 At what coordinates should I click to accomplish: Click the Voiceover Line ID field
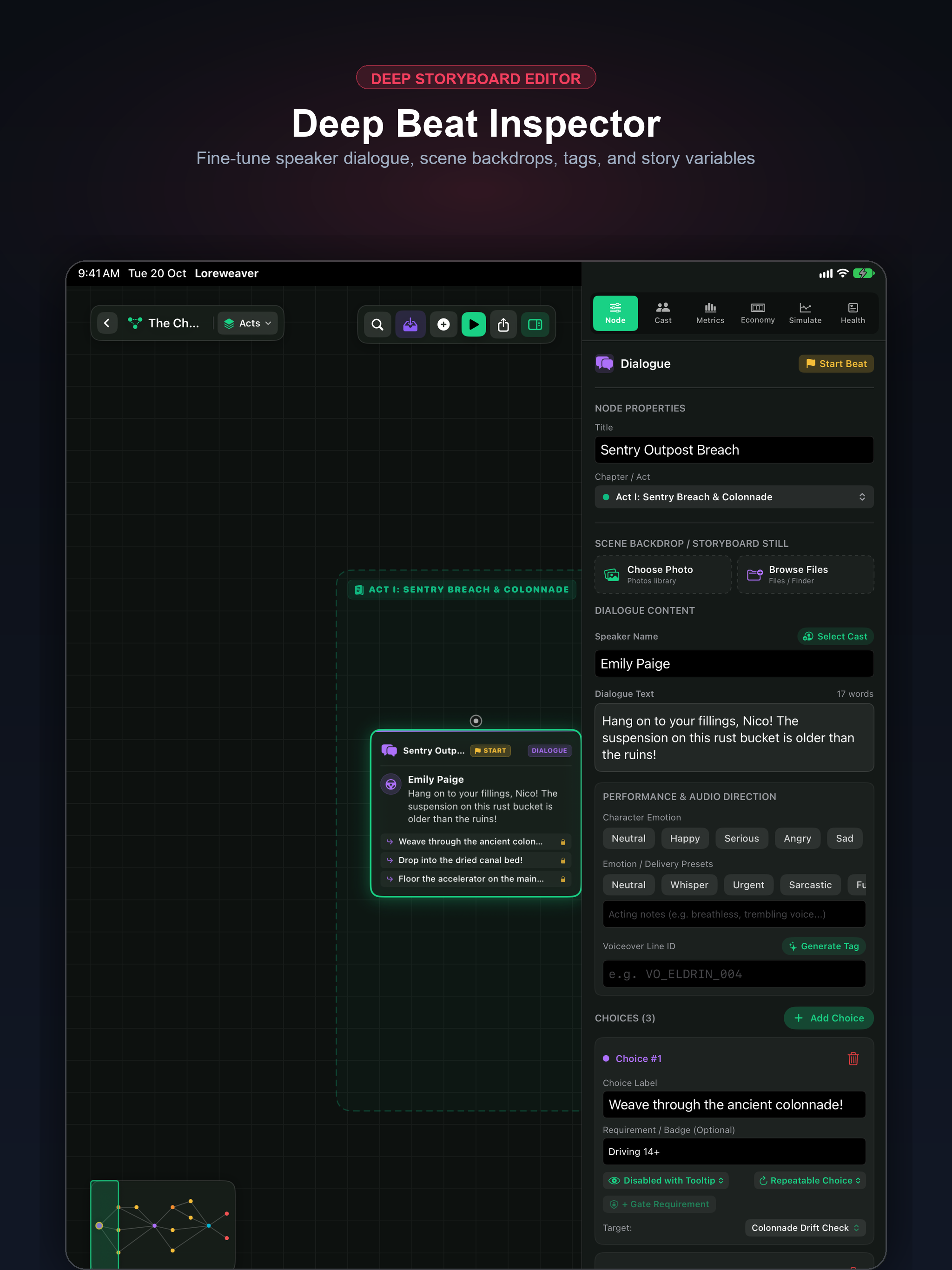[734, 974]
